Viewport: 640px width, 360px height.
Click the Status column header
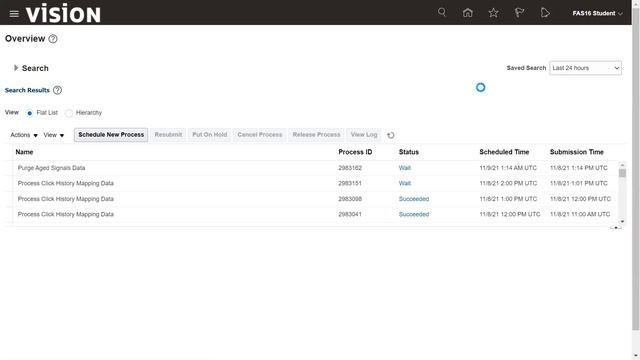coord(409,152)
